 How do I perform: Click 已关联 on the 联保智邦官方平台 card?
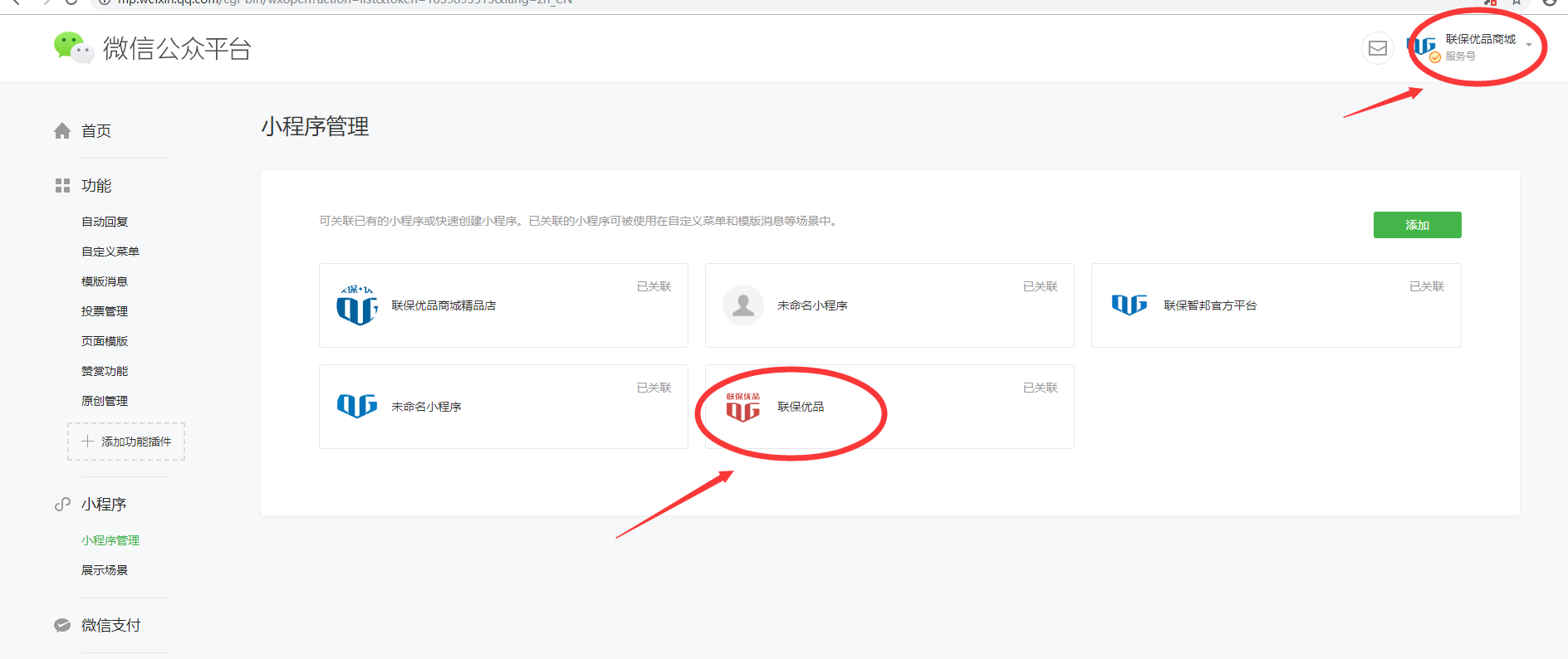[1427, 286]
